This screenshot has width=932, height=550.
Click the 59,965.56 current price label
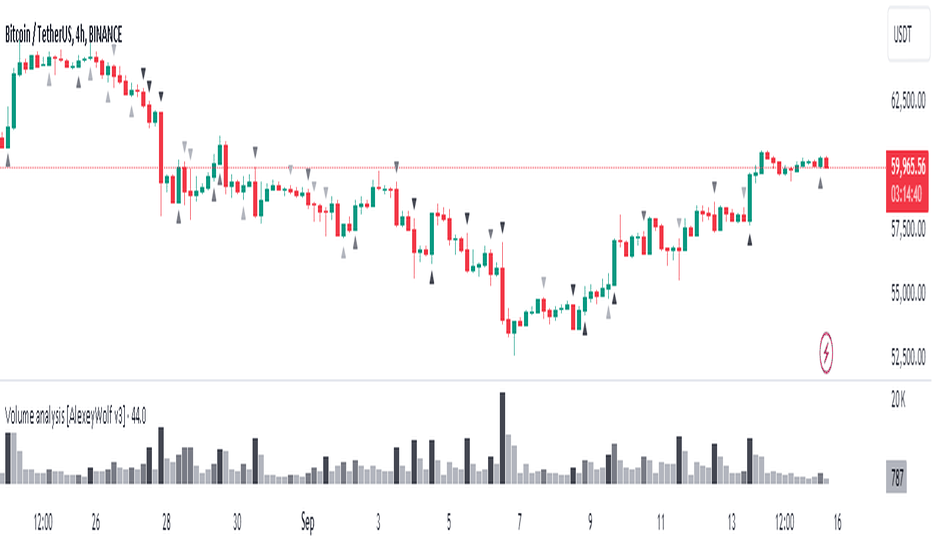[x=907, y=166]
